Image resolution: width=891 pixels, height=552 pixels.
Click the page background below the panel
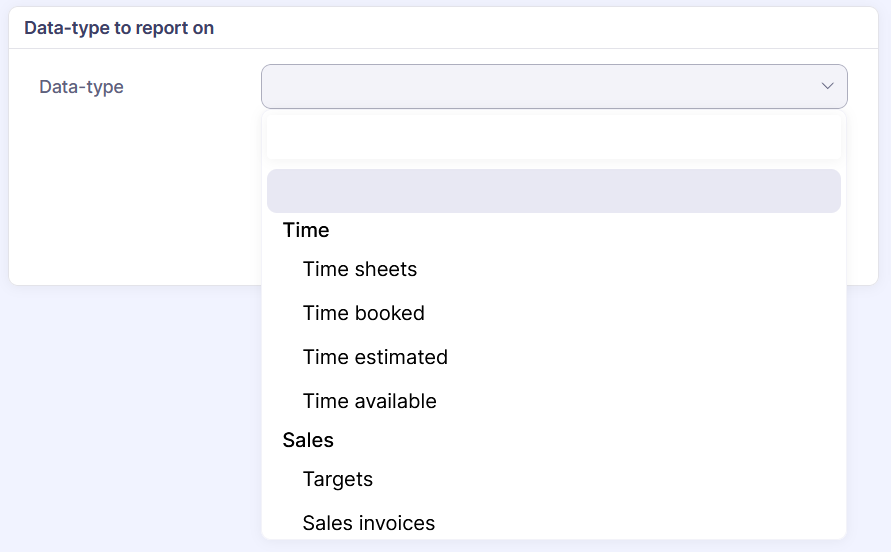click(130, 420)
